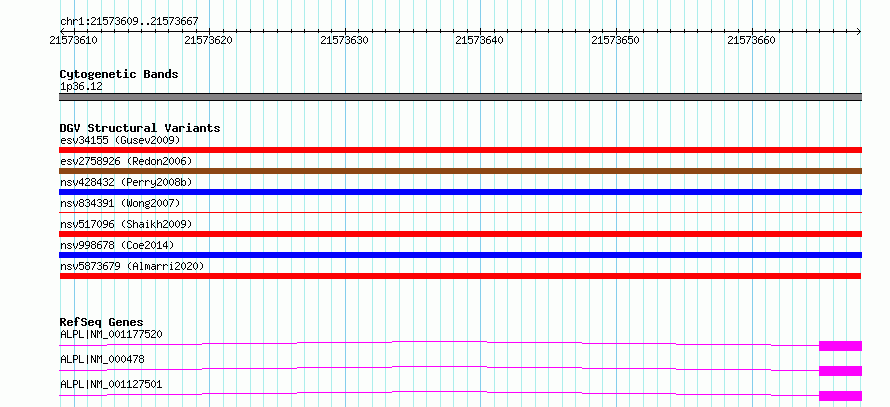Click the magenta exon block of NM_001177520
Viewport: 890px width, 407px height.
click(x=841, y=346)
